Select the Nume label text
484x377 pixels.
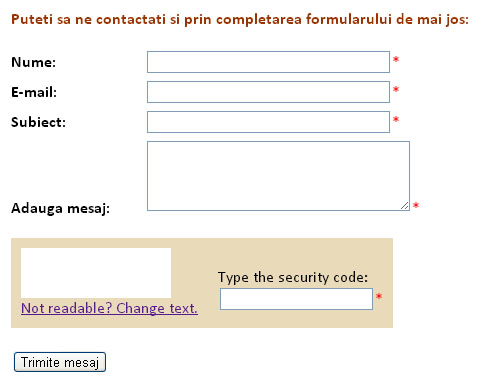pyautogui.click(x=34, y=62)
